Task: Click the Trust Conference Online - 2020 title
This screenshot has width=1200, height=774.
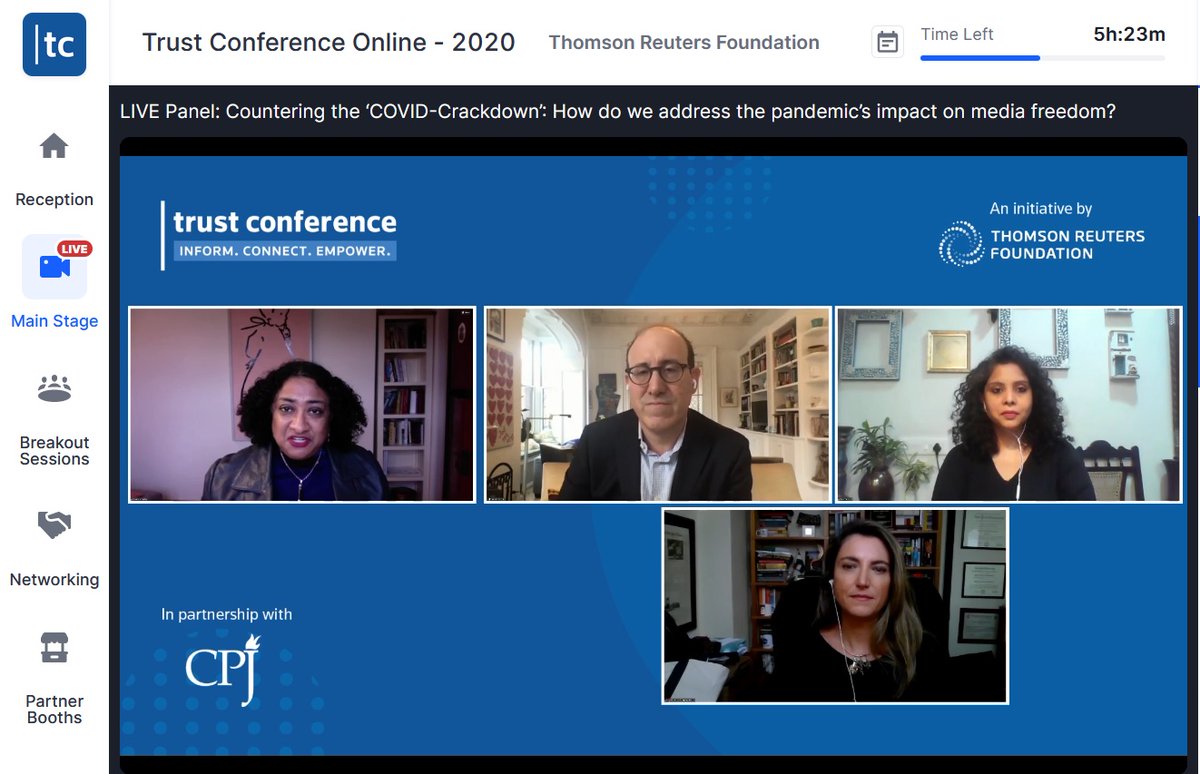Action: (x=329, y=42)
